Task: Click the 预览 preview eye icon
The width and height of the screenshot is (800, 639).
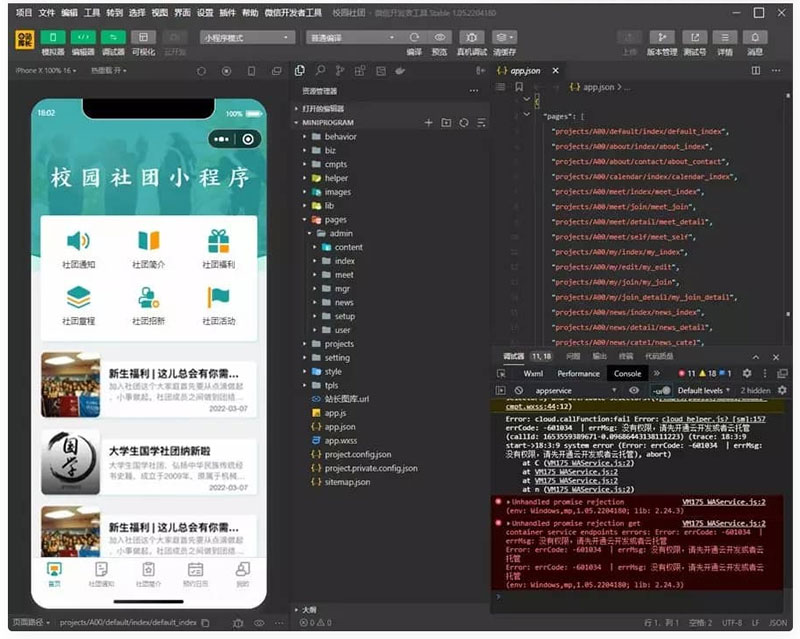Action: 439,37
